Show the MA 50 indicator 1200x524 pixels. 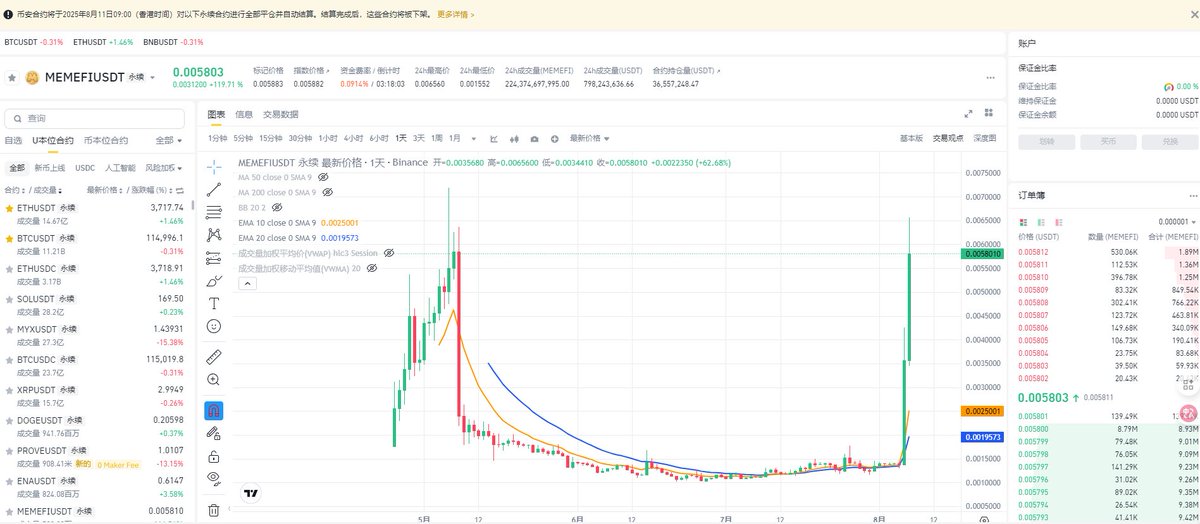pyautogui.click(x=323, y=177)
